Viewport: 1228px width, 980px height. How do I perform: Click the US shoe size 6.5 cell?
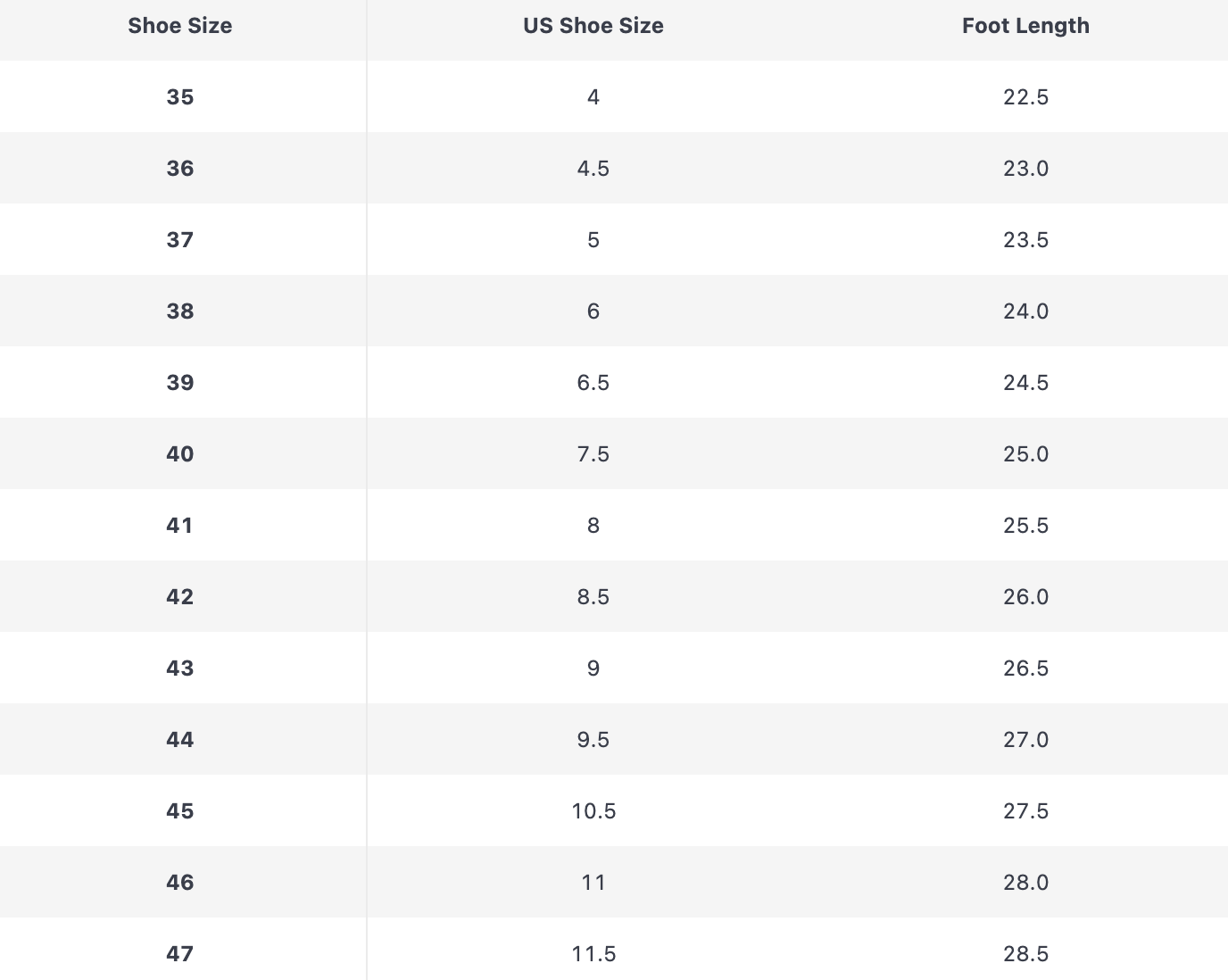[x=593, y=383]
